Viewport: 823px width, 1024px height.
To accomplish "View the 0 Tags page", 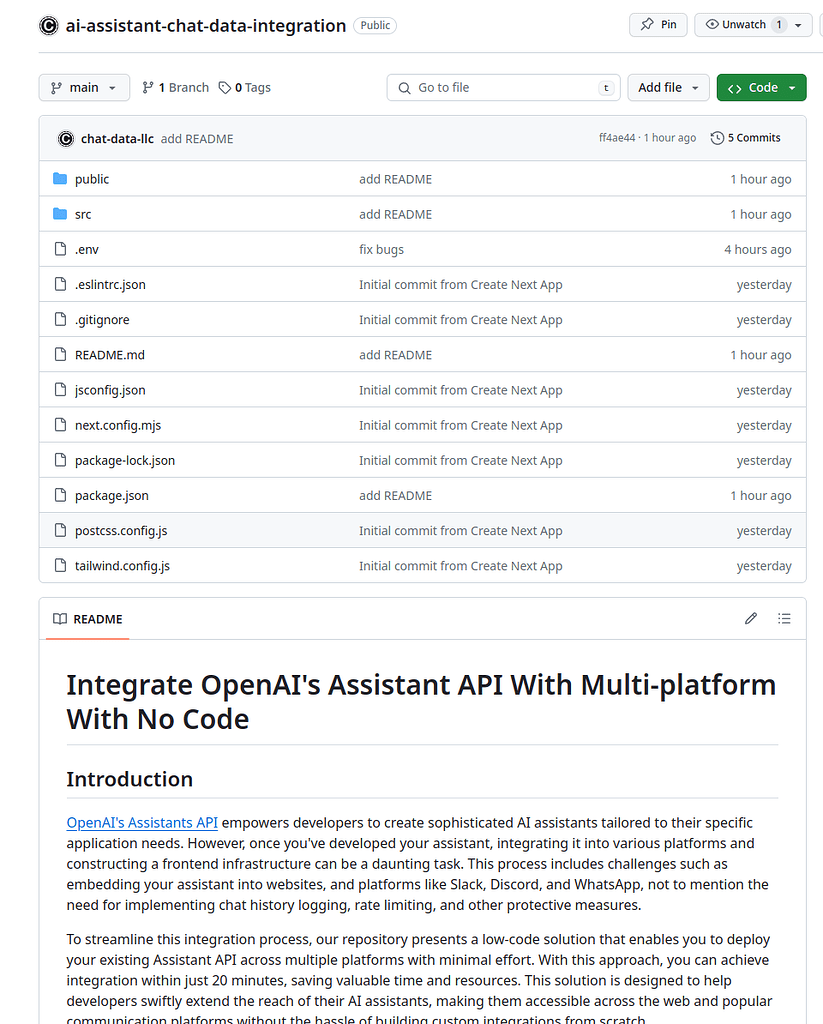I will point(245,88).
